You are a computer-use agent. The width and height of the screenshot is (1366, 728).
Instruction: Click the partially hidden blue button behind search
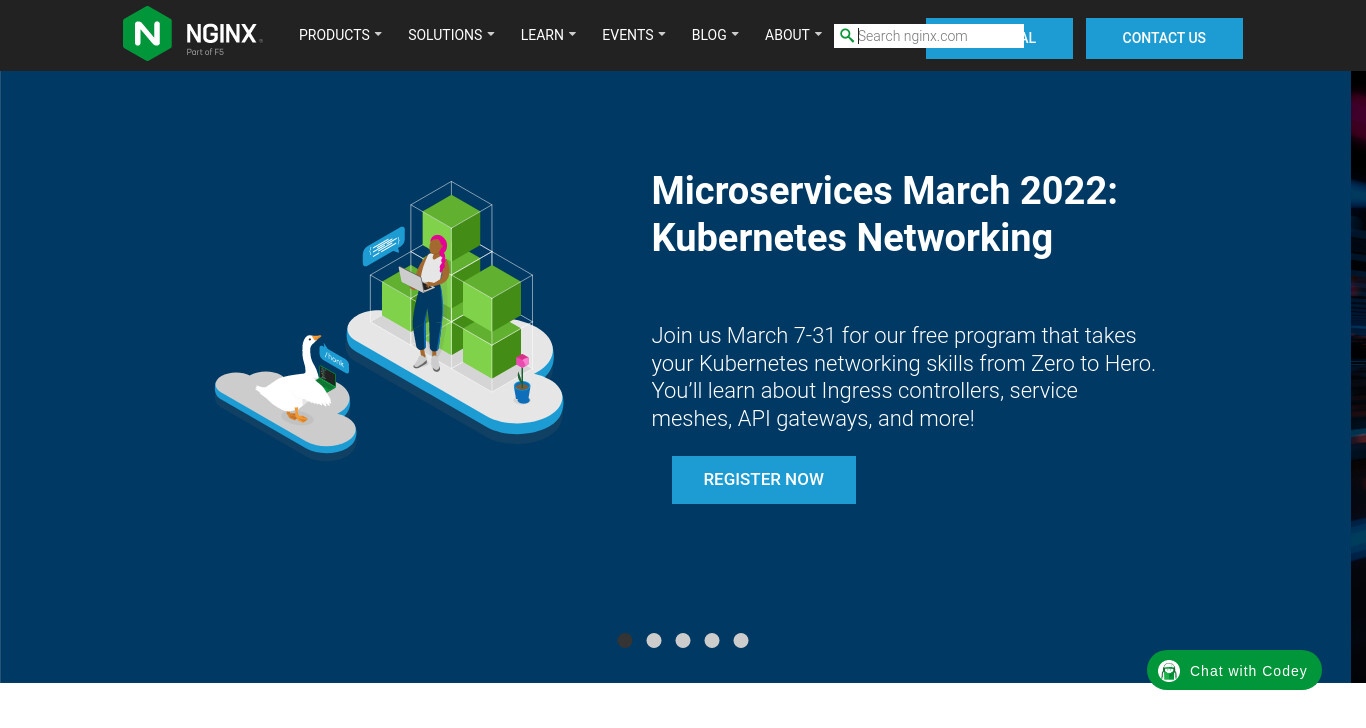tap(1048, 38)
